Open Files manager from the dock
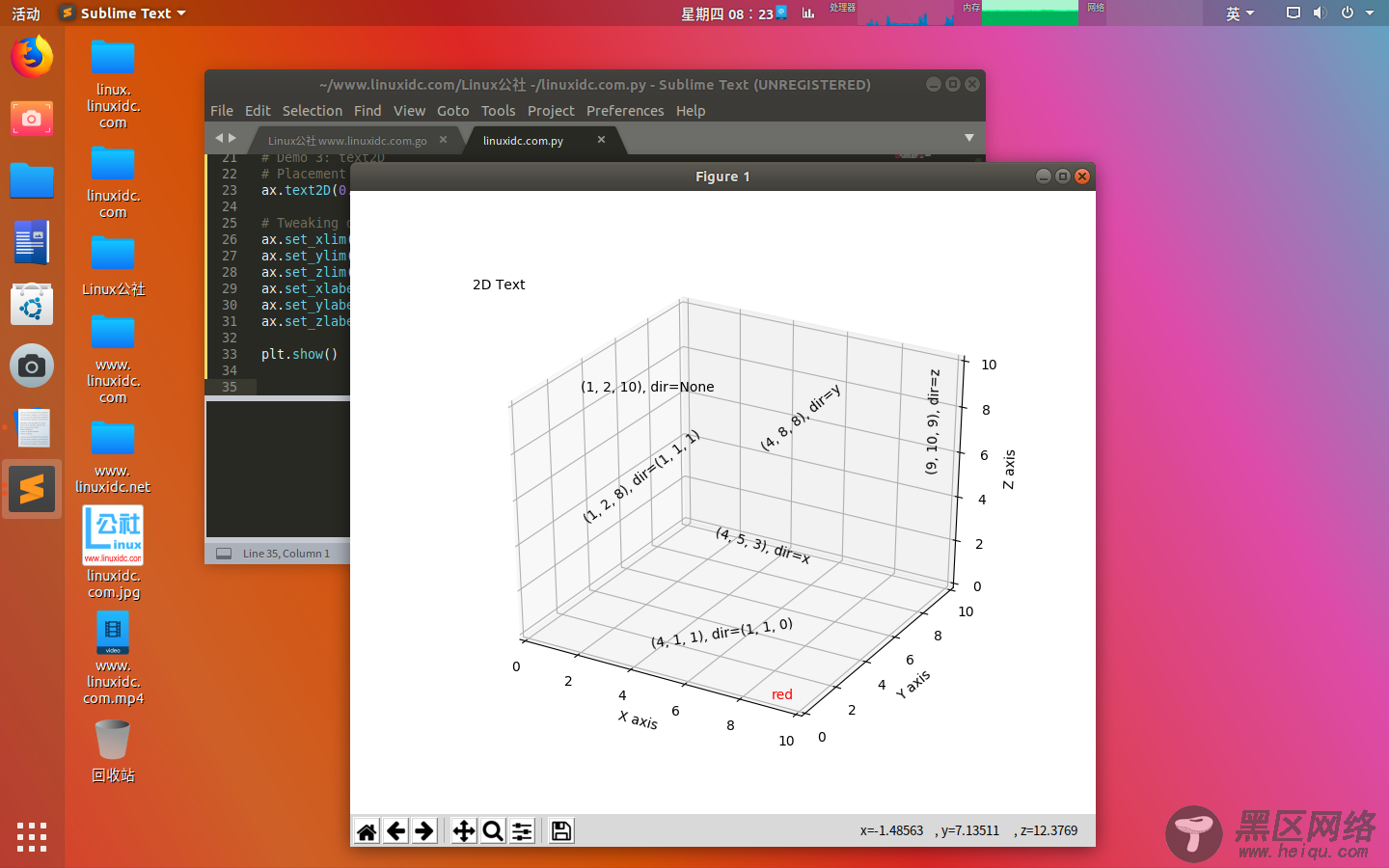Screen dimensions: 1389x868 pos(32,180)
